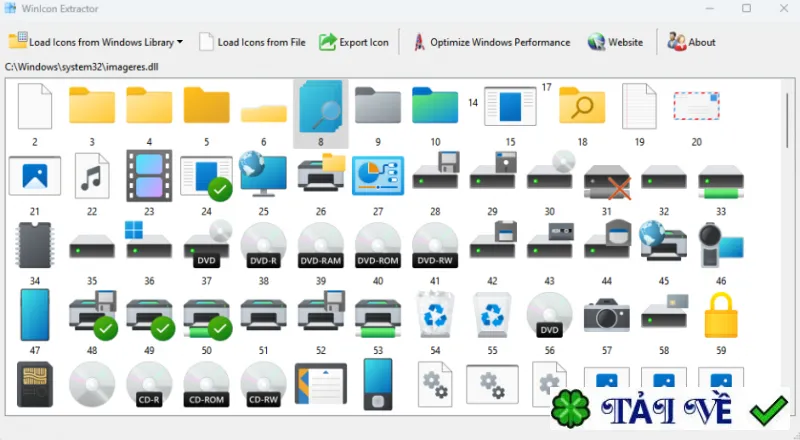Image resolution: width=800 pixels, height=440 pixels.
Task: Select the DVD disc icon 56
Action: (x=549, y=314)
